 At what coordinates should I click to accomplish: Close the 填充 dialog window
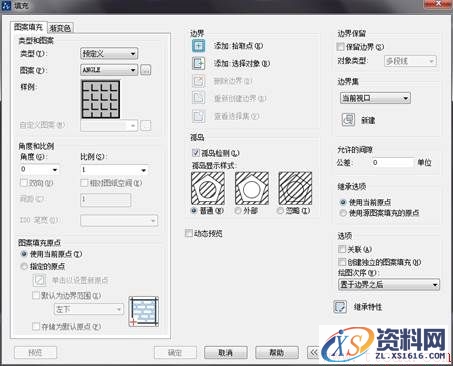pos(438,4)
